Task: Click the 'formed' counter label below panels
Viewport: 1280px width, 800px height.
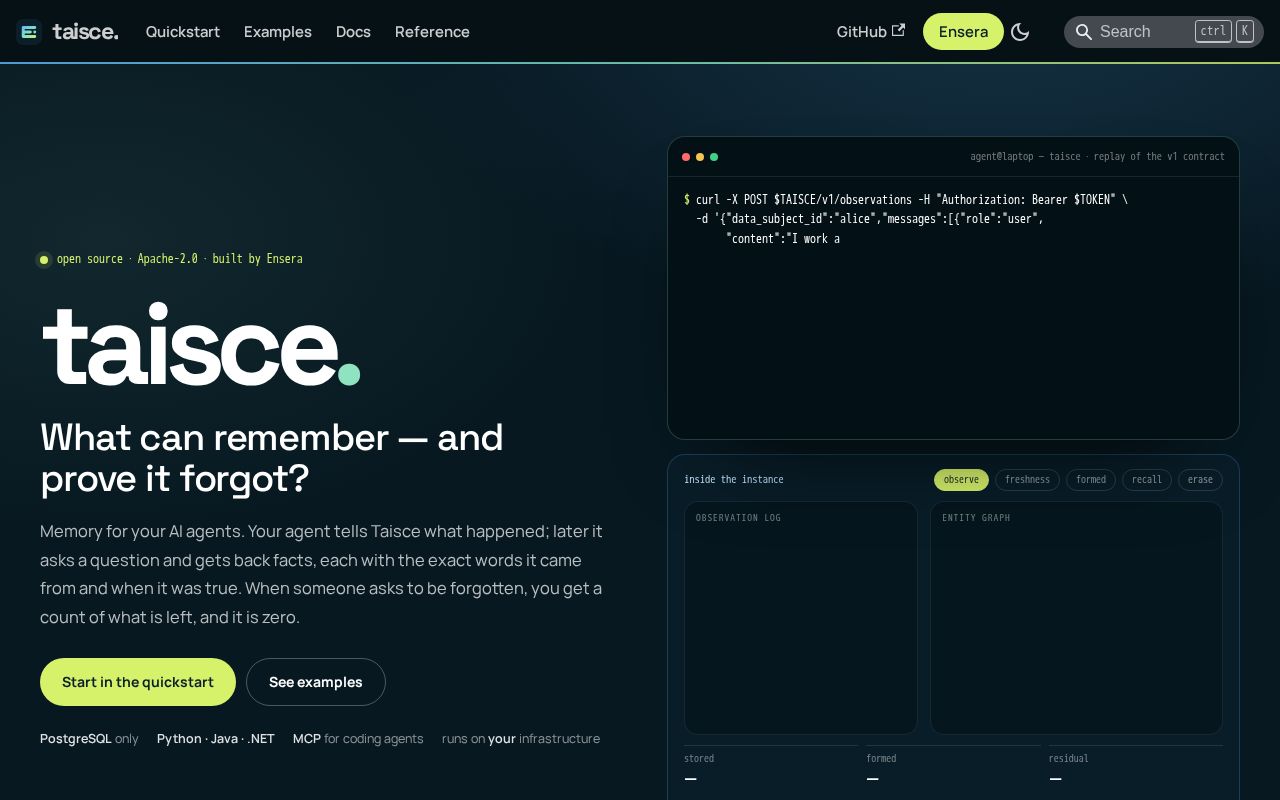Action: tap(881, 759)
